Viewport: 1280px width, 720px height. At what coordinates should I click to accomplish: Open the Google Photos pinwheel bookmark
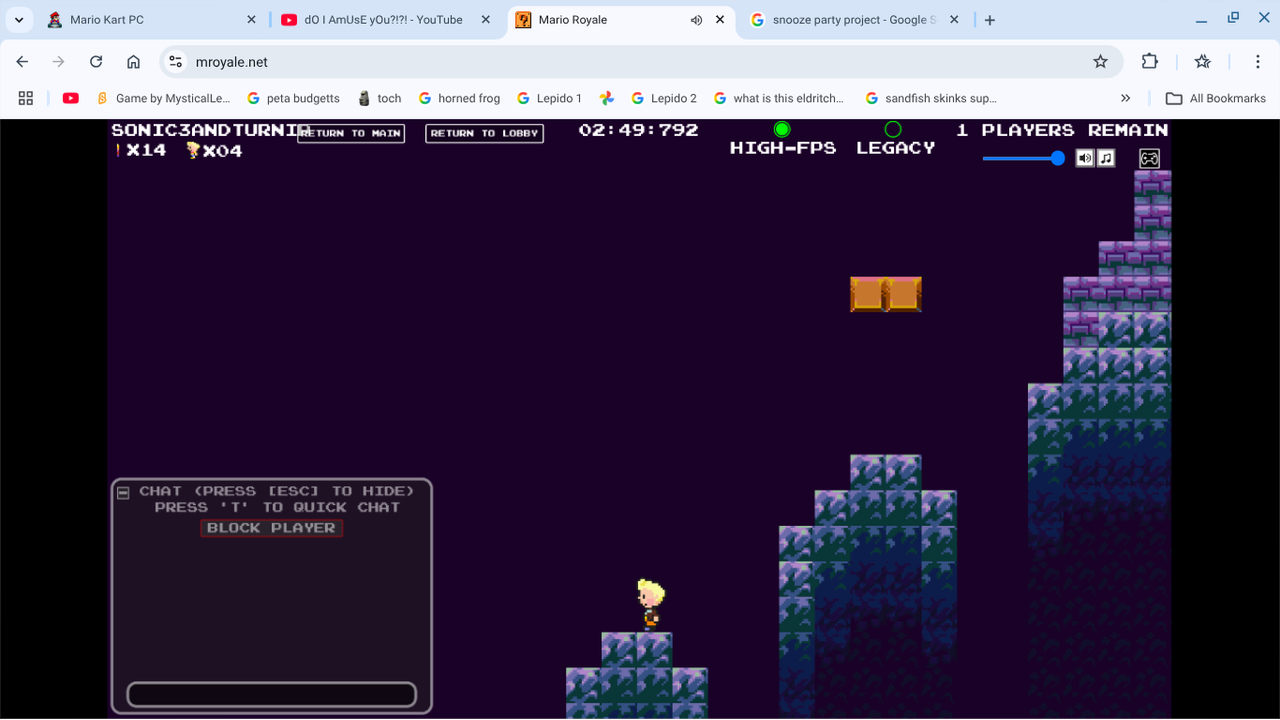point(606,98)
